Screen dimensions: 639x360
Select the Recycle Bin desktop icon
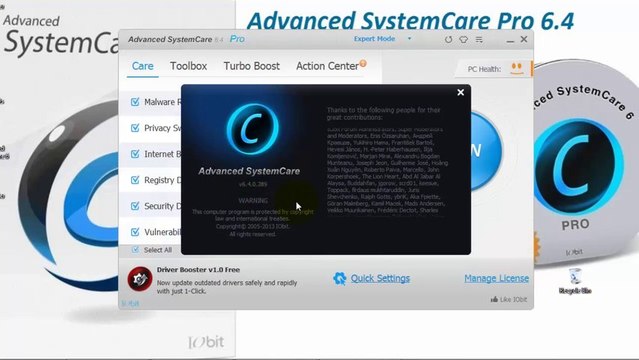coord(575,280)
